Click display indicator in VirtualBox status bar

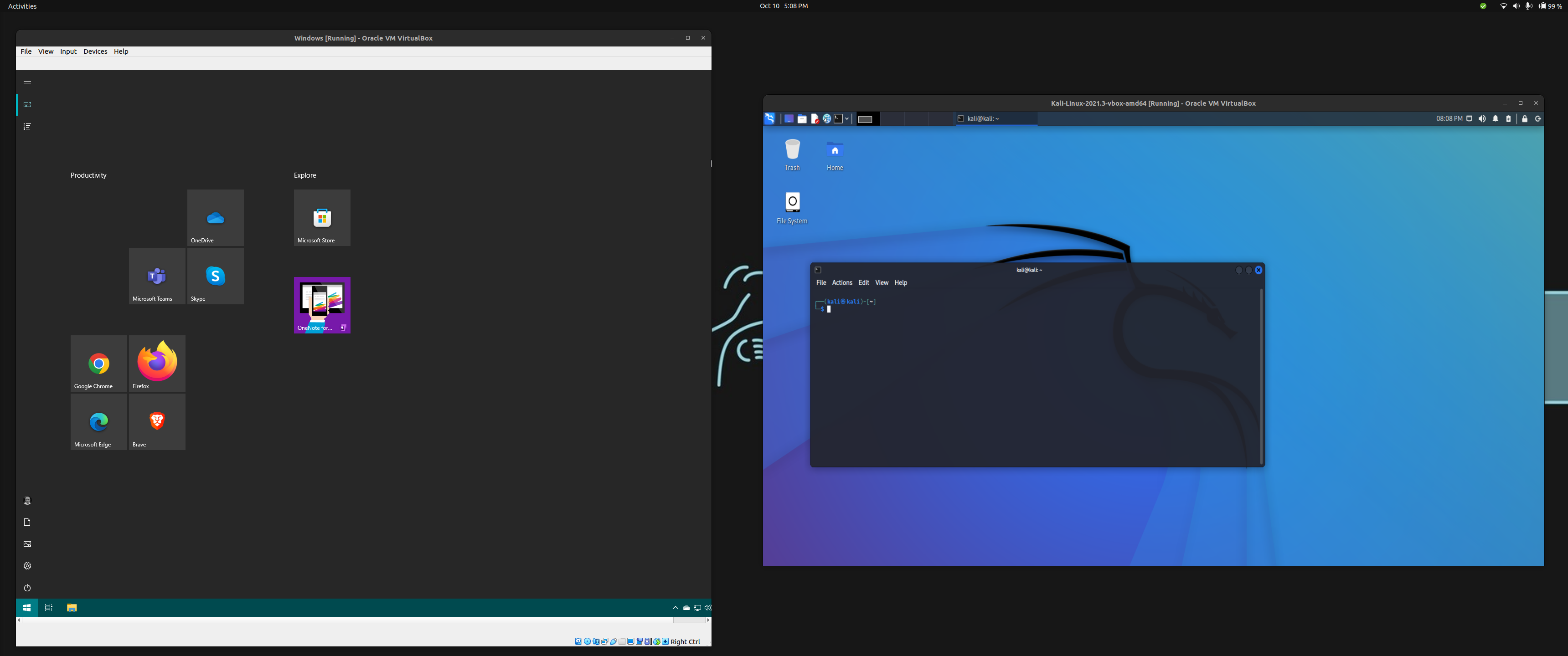click(x=631, y=641)
